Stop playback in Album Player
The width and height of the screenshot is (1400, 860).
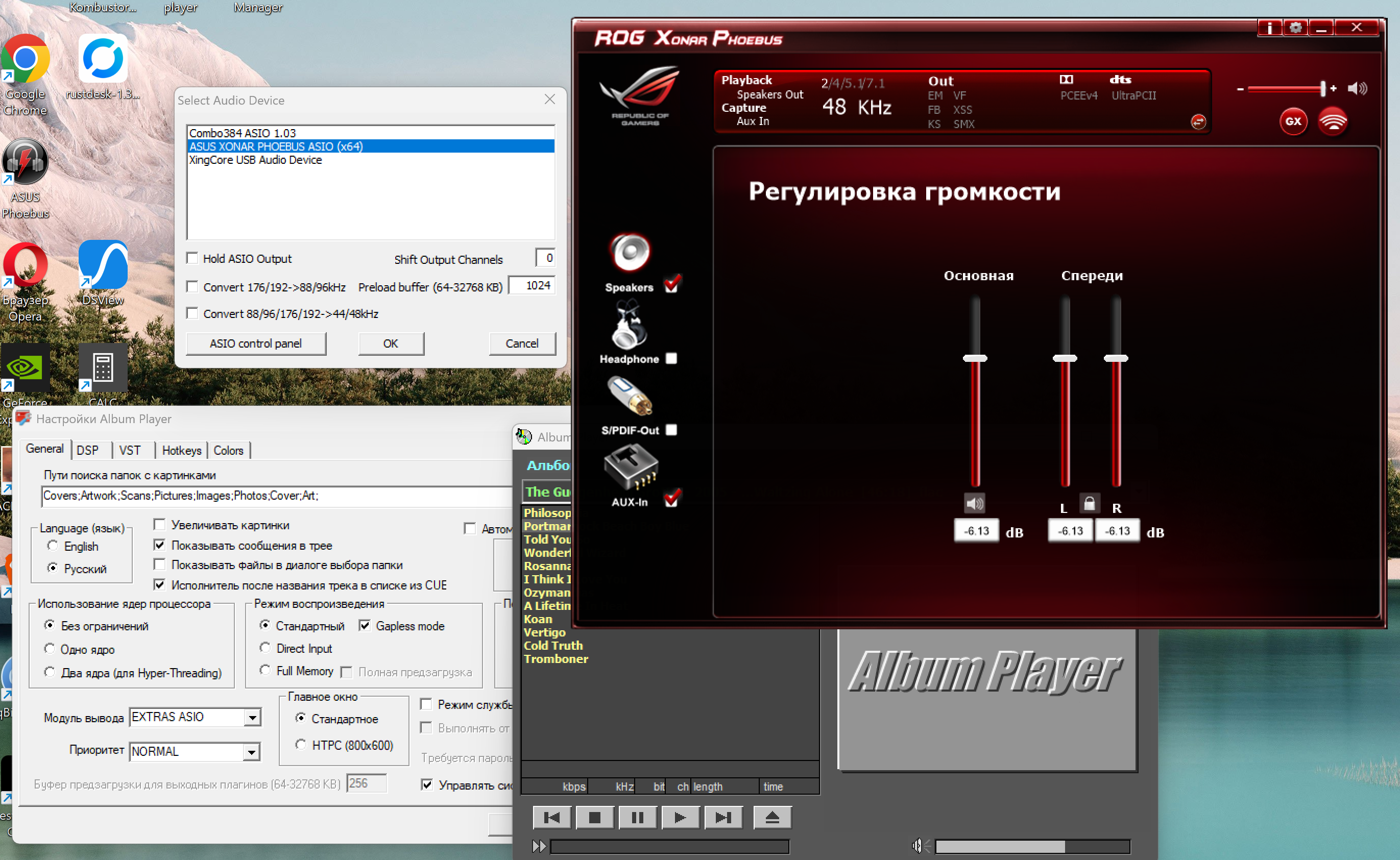pos(594,817)
